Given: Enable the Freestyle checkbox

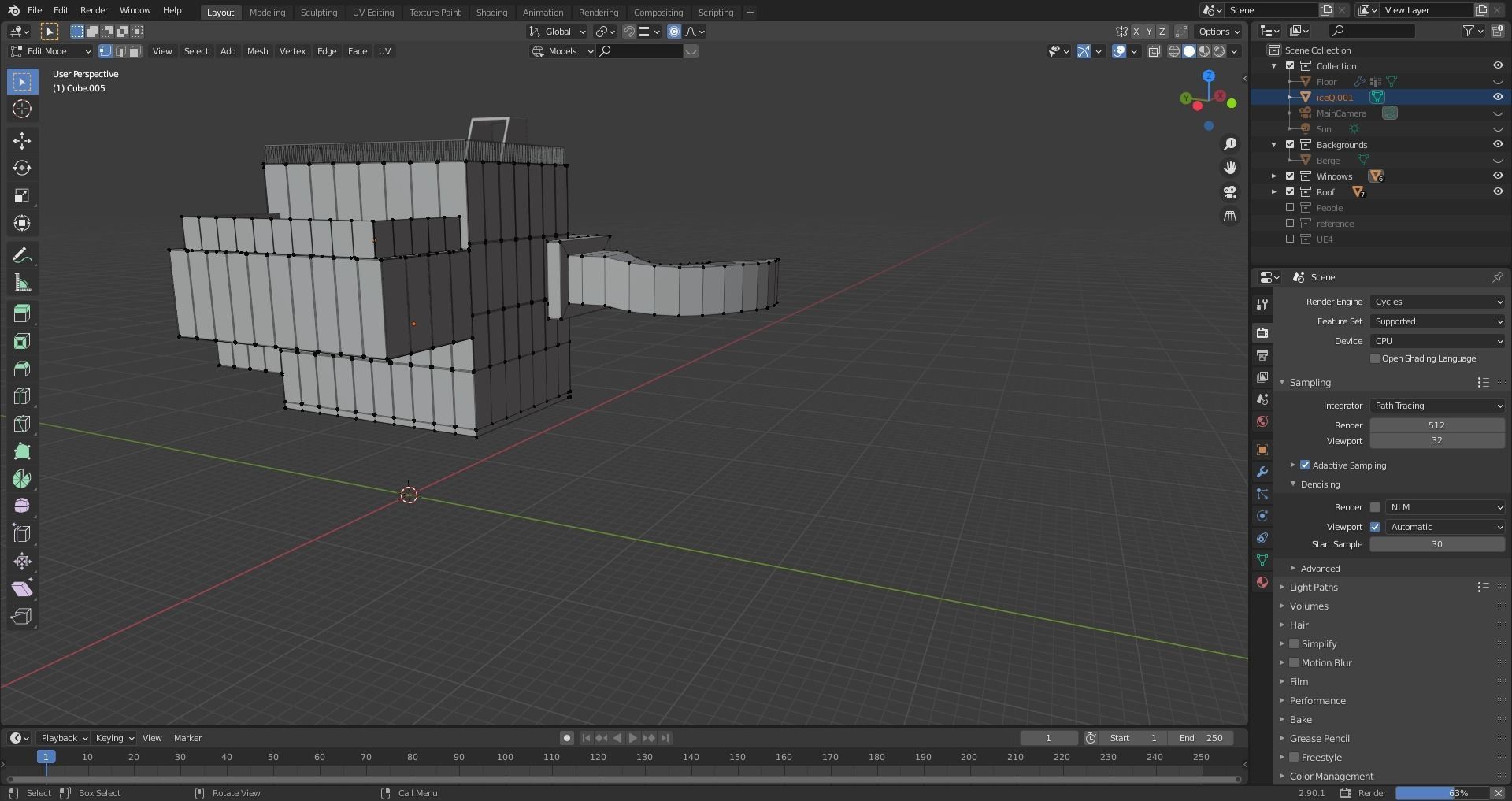Looking at the screenshot, I should [1294, 758].
